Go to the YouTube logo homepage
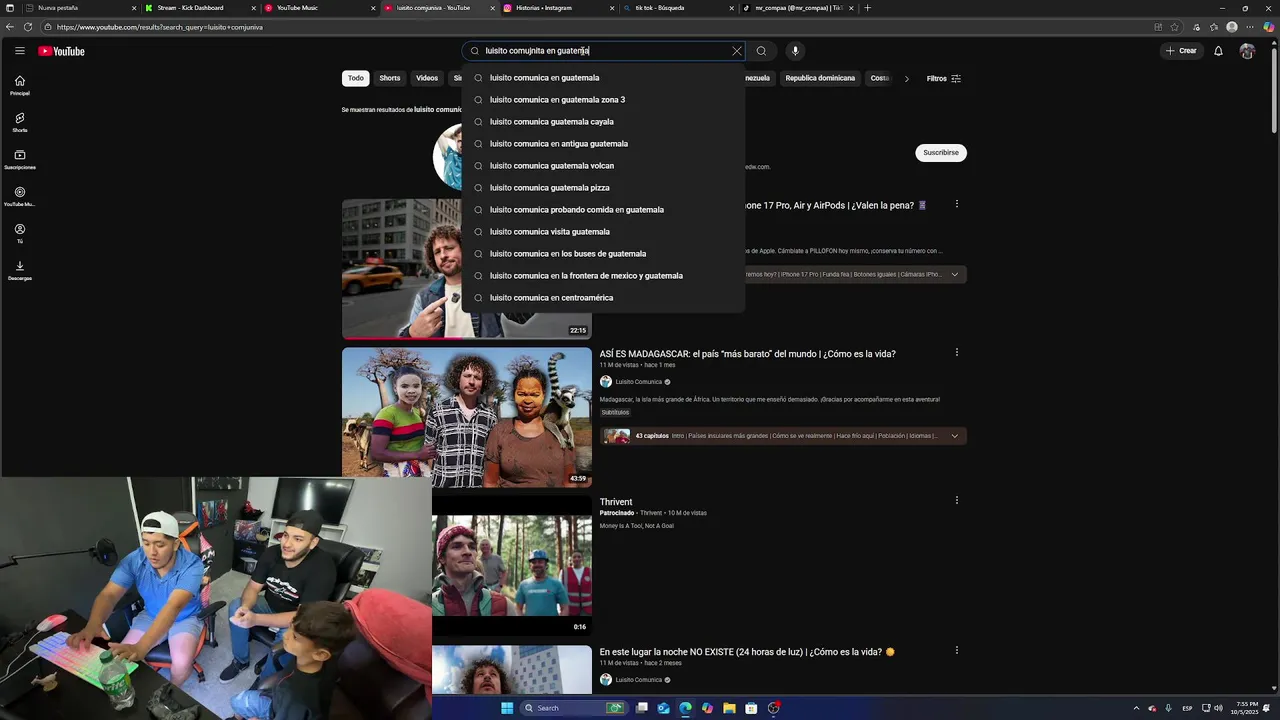 pos(61,51)
